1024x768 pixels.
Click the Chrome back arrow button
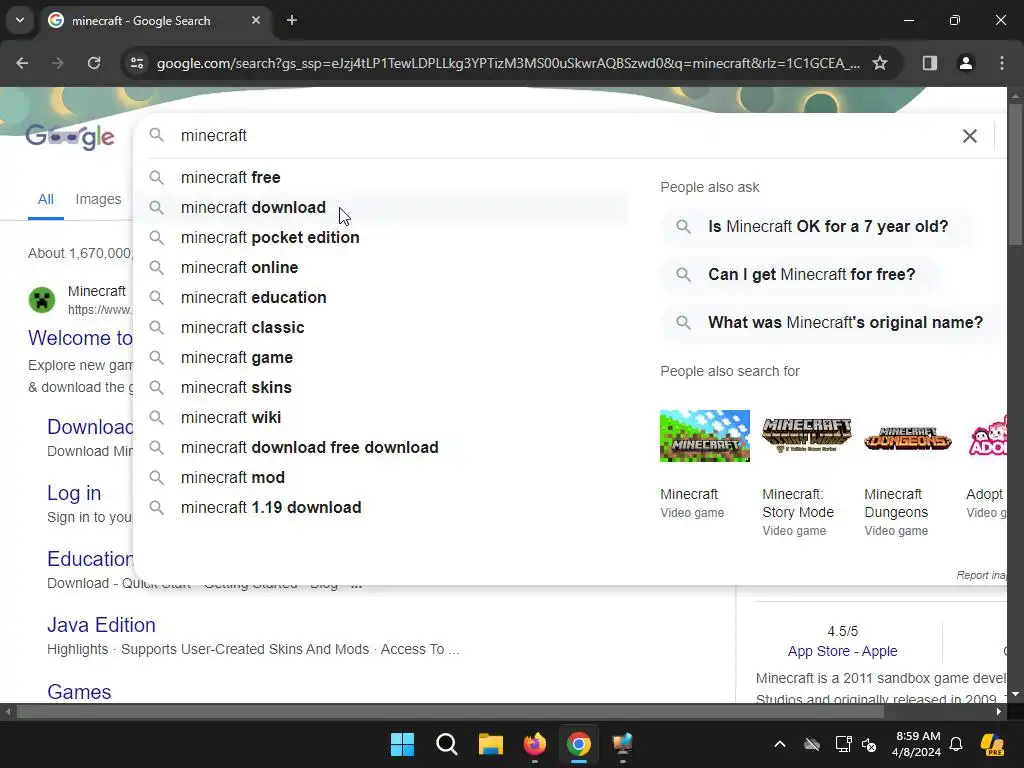(22, 63)
